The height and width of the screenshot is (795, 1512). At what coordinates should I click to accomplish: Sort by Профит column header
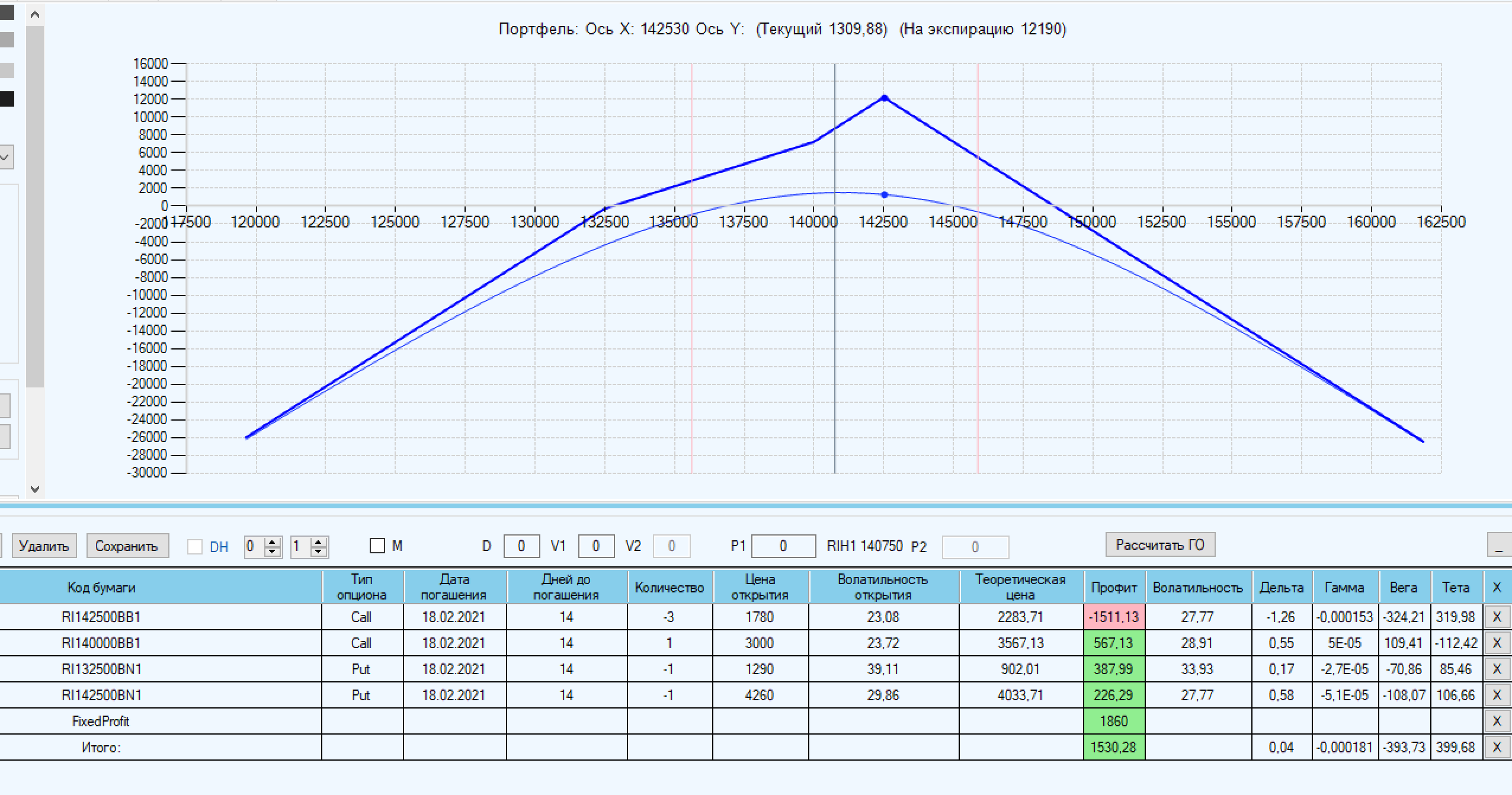pyautogui.click(x=1114, y=587)
